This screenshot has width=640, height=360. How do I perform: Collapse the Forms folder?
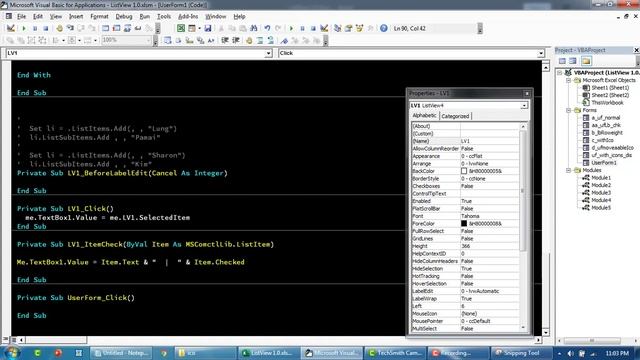pos(569,110)
